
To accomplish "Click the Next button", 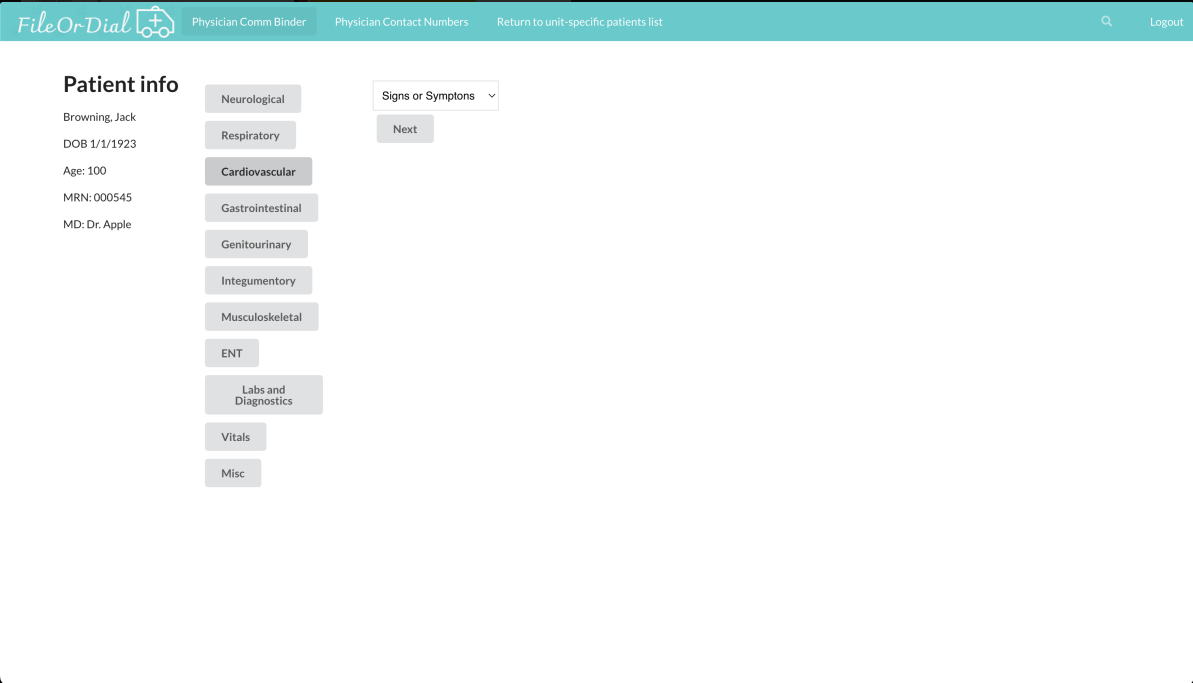I will pyautogui.click(x=404, y=128).
